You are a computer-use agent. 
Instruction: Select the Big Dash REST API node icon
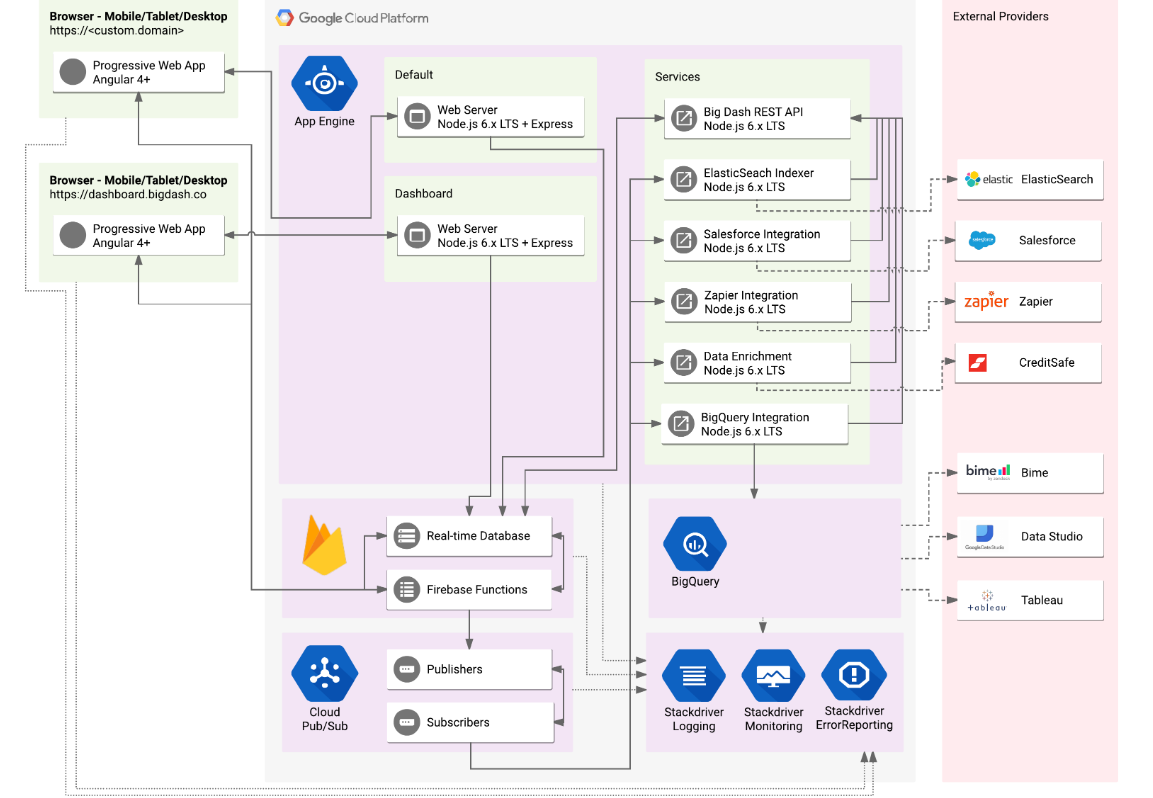(684, 118)
